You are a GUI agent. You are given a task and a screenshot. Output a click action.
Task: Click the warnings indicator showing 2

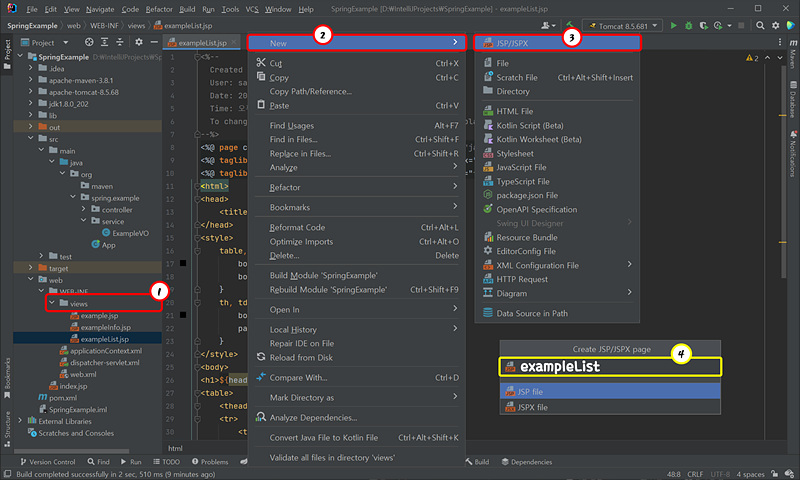[752, 58]
